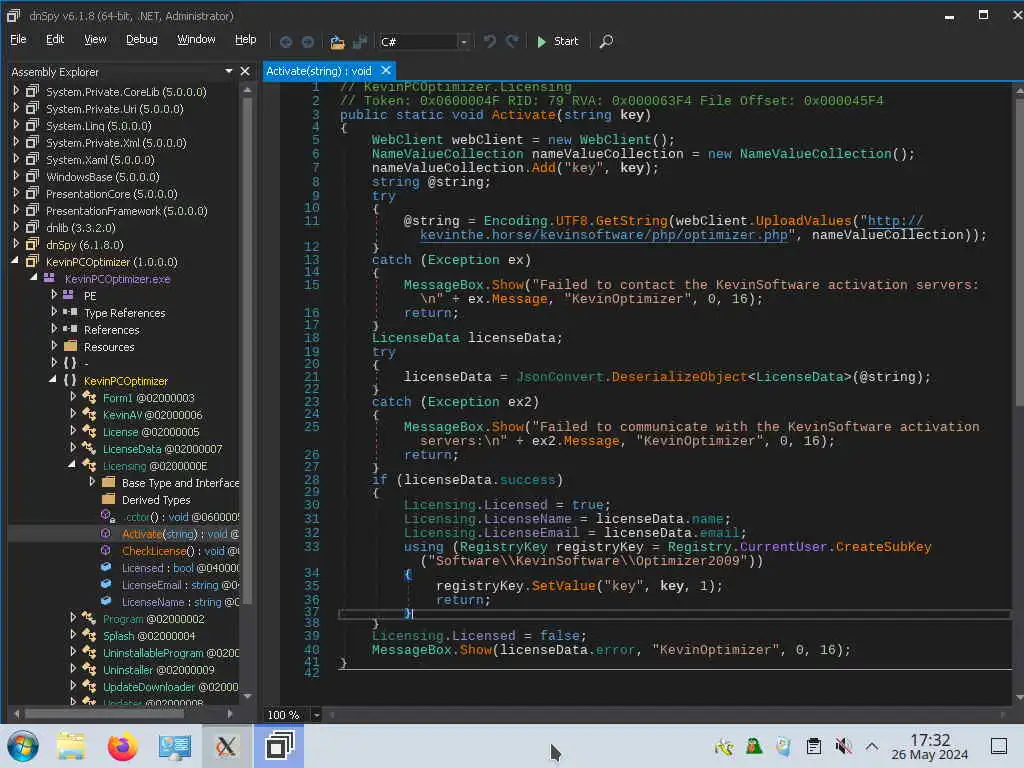Image resolution: width=1024 pixels, height=768 pixels.
Task: Select the References item in the tree
Action: 112,330
